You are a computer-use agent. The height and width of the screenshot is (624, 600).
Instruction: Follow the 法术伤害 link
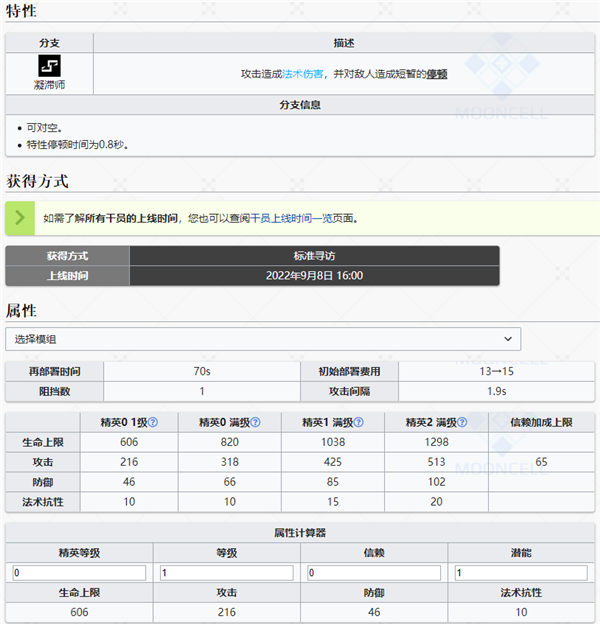302,74
